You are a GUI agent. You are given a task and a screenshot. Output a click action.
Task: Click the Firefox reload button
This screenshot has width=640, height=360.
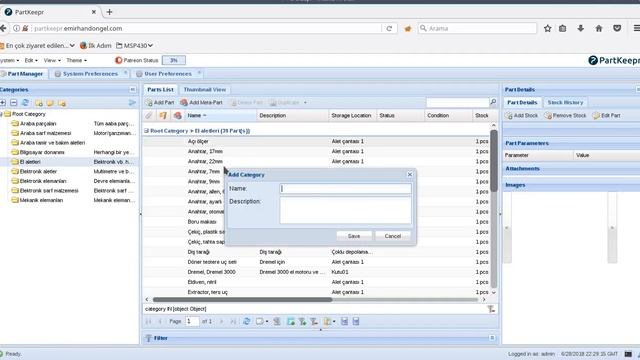click(389, 29)
